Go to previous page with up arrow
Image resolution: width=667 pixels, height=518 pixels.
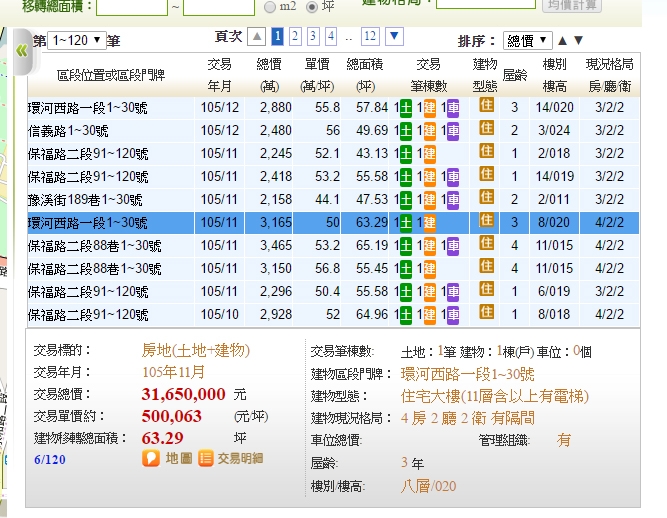pos(258,37)
